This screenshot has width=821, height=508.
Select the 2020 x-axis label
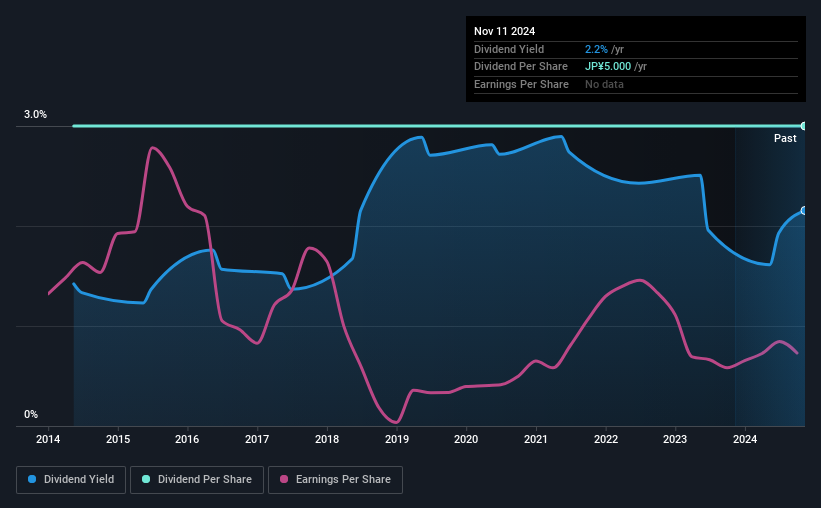(466, 439)
